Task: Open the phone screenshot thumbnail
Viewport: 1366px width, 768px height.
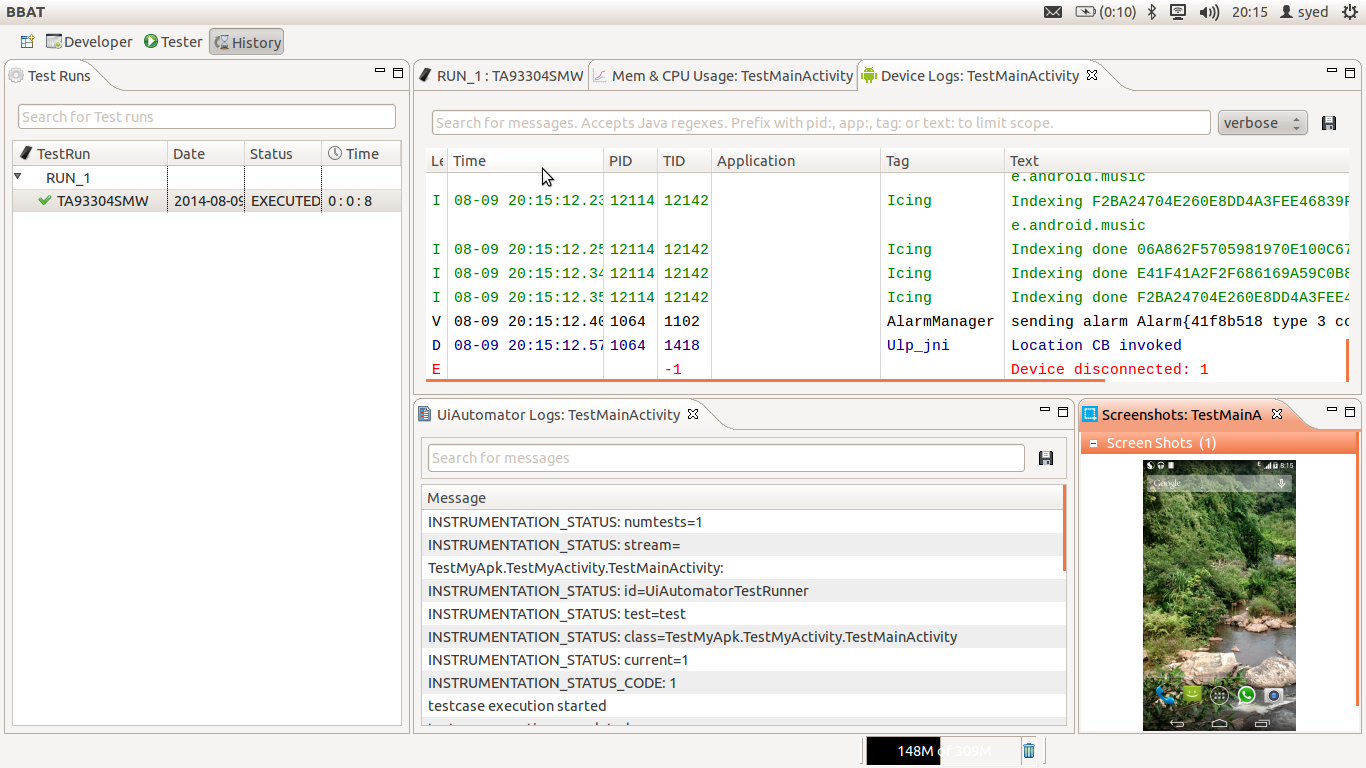Action: pos(1219,595)
